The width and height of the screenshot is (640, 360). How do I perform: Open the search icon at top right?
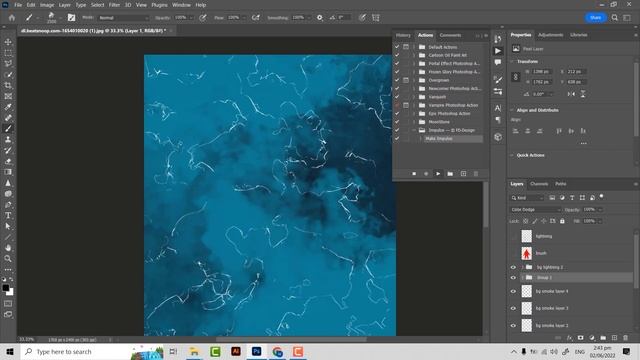coord(615,18)
